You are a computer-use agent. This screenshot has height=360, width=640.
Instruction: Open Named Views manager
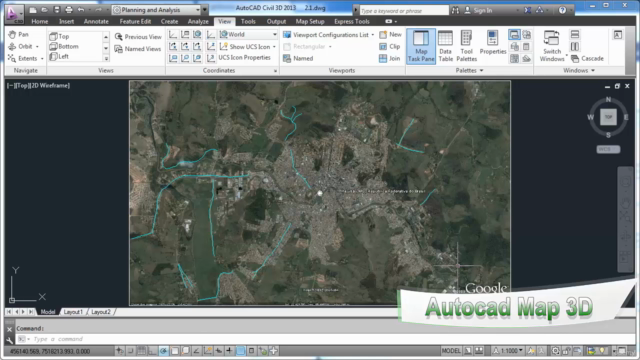point(138,49)
